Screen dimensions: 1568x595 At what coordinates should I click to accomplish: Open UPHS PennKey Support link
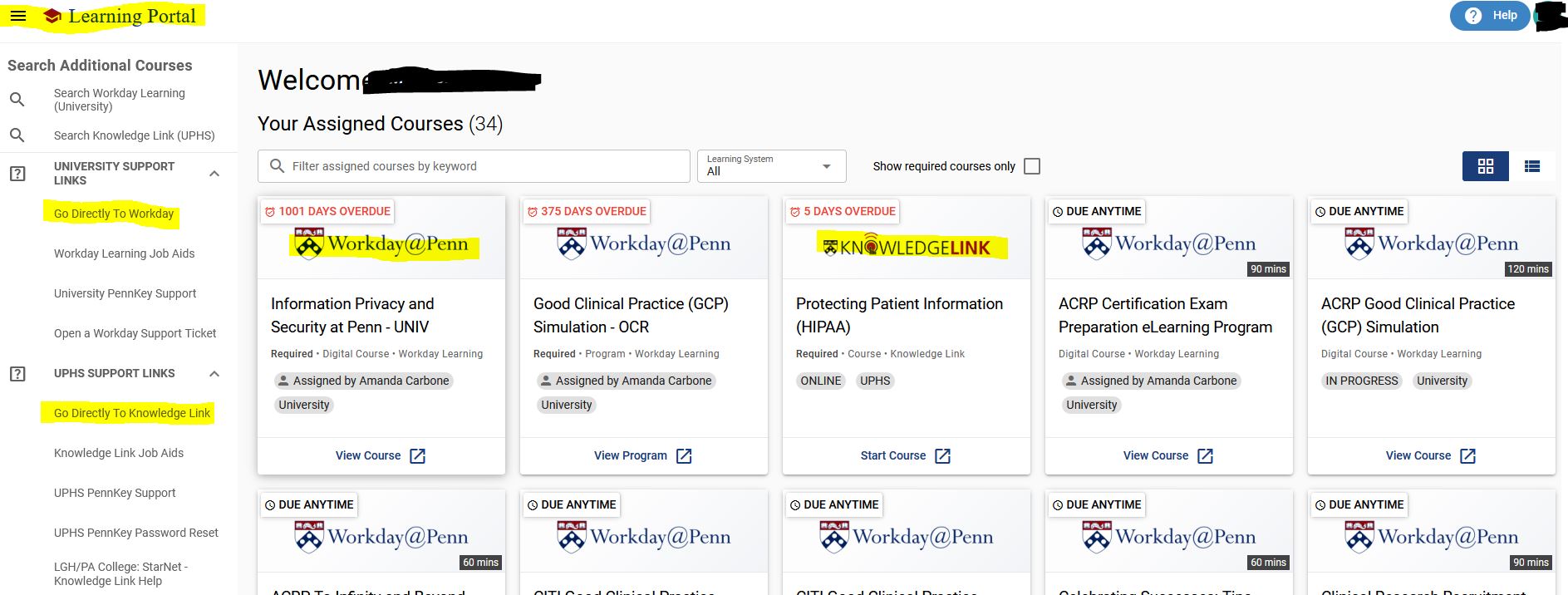pos(115,493)
